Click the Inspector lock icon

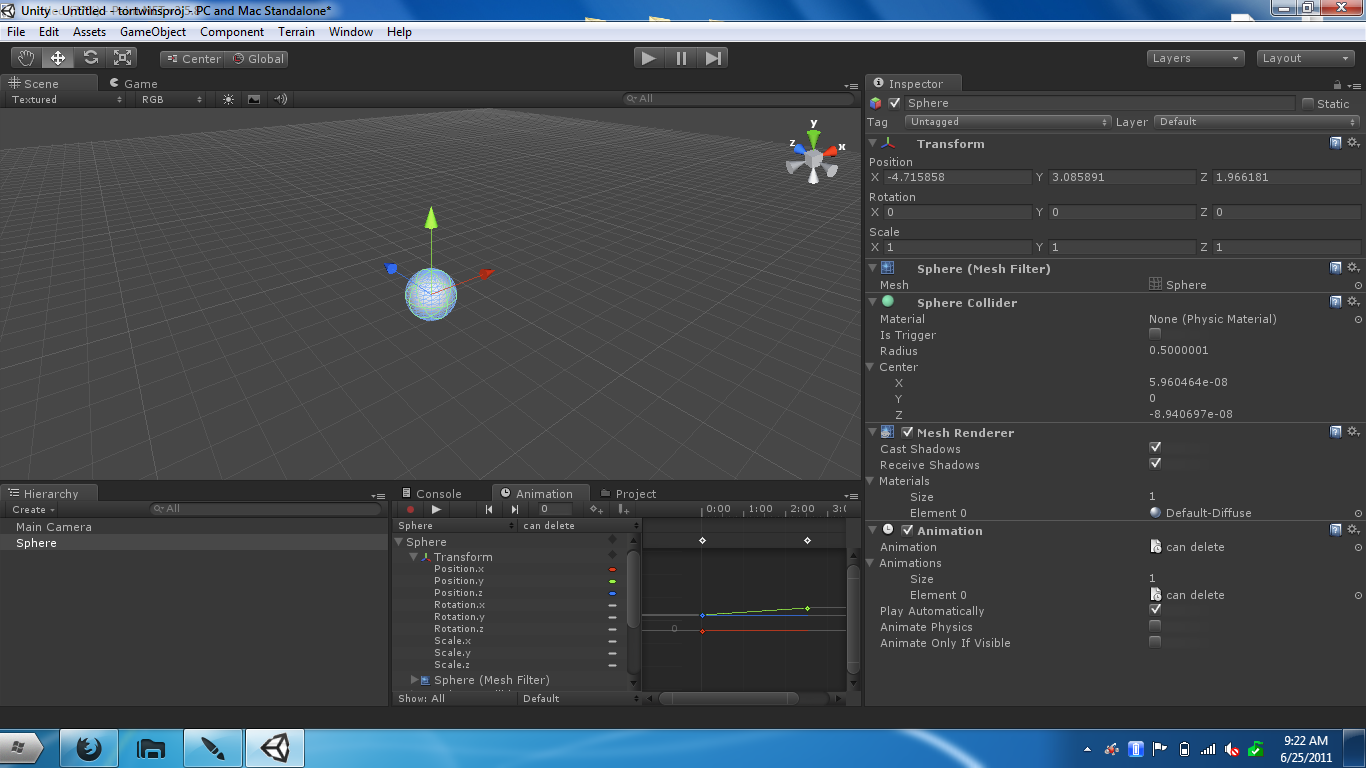click(x=1338, y=85)
